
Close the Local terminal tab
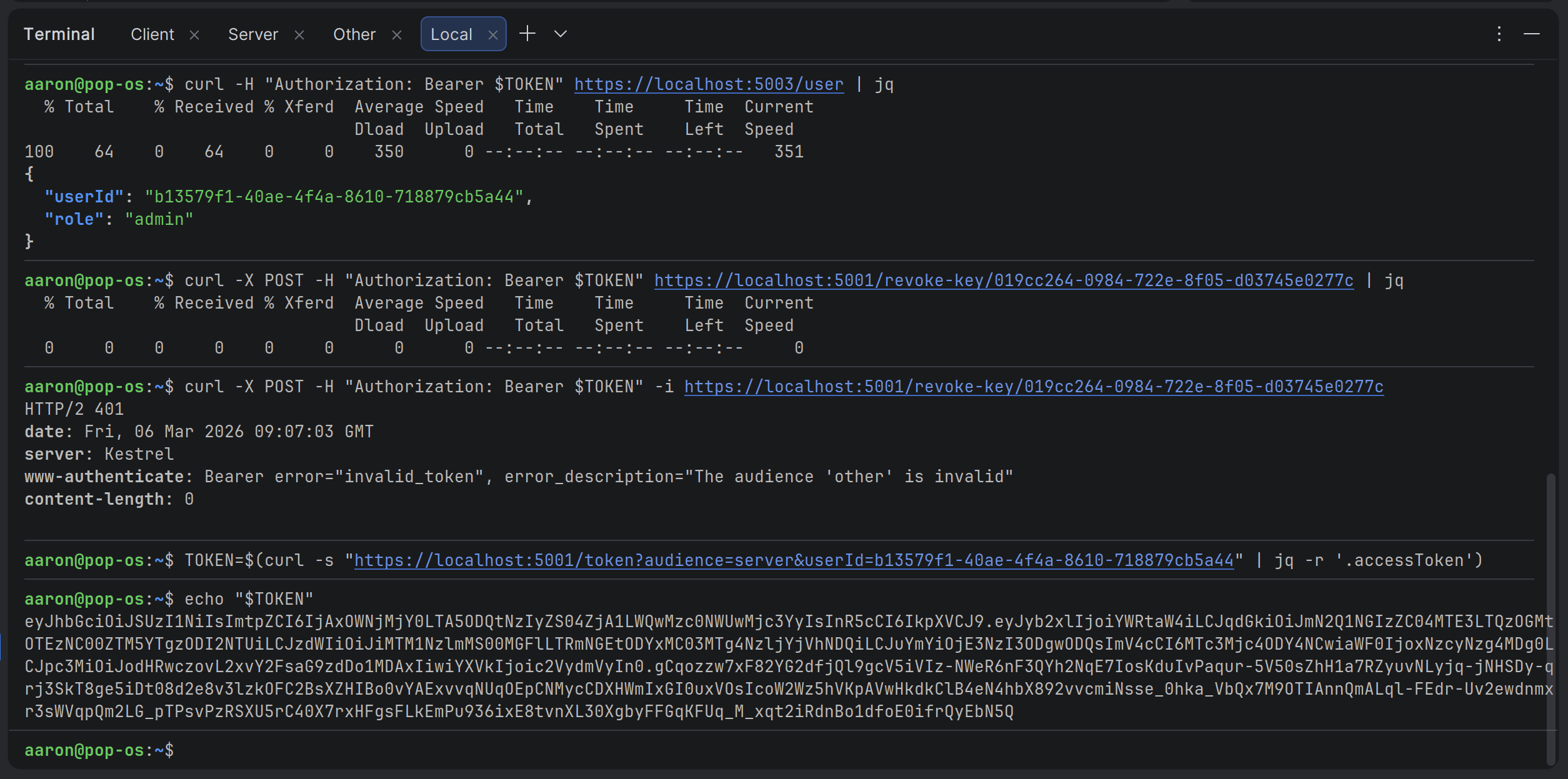point(493,35)
